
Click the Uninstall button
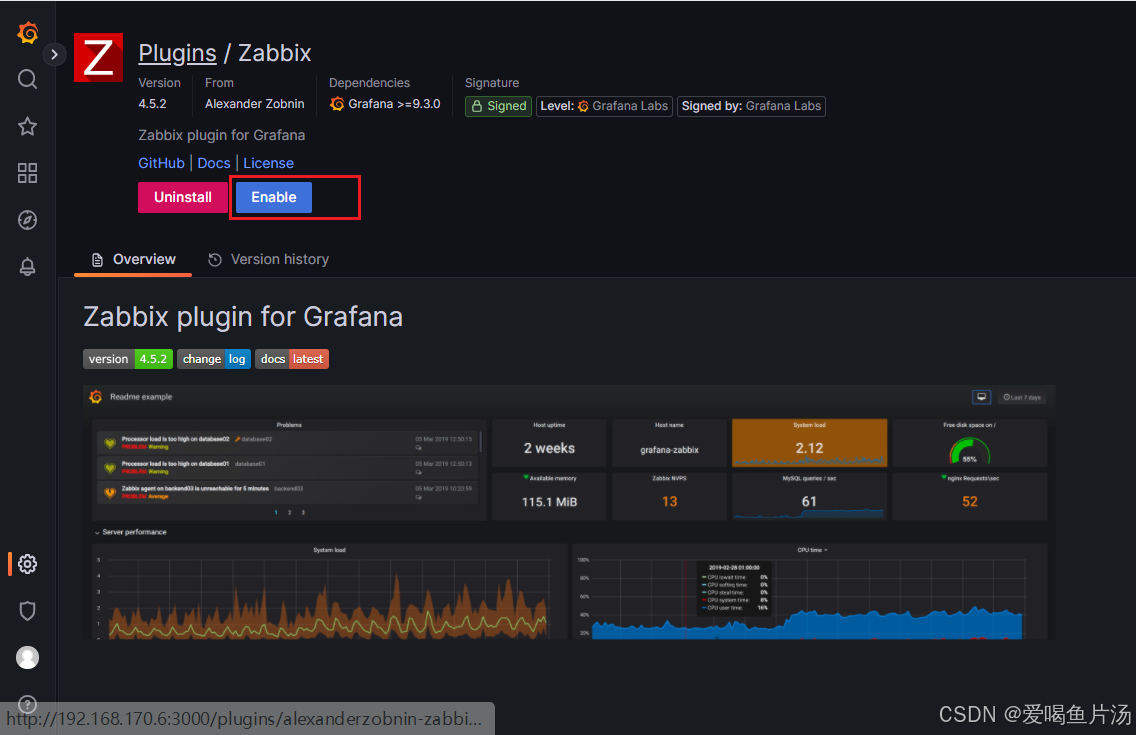coord(183,197)
